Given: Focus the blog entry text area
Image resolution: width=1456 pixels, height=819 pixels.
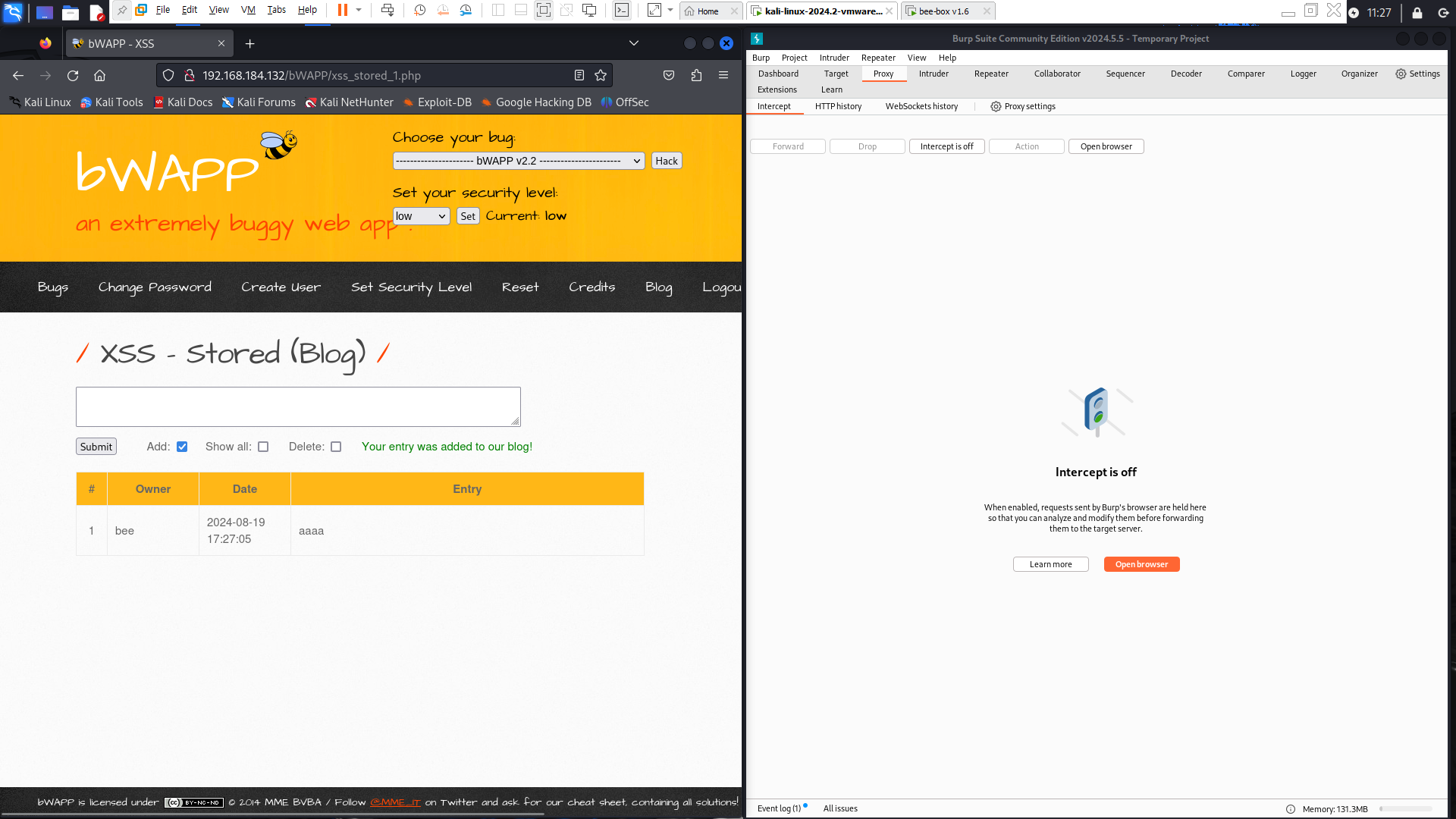Looking at the screenshot, I should [298, 406].
